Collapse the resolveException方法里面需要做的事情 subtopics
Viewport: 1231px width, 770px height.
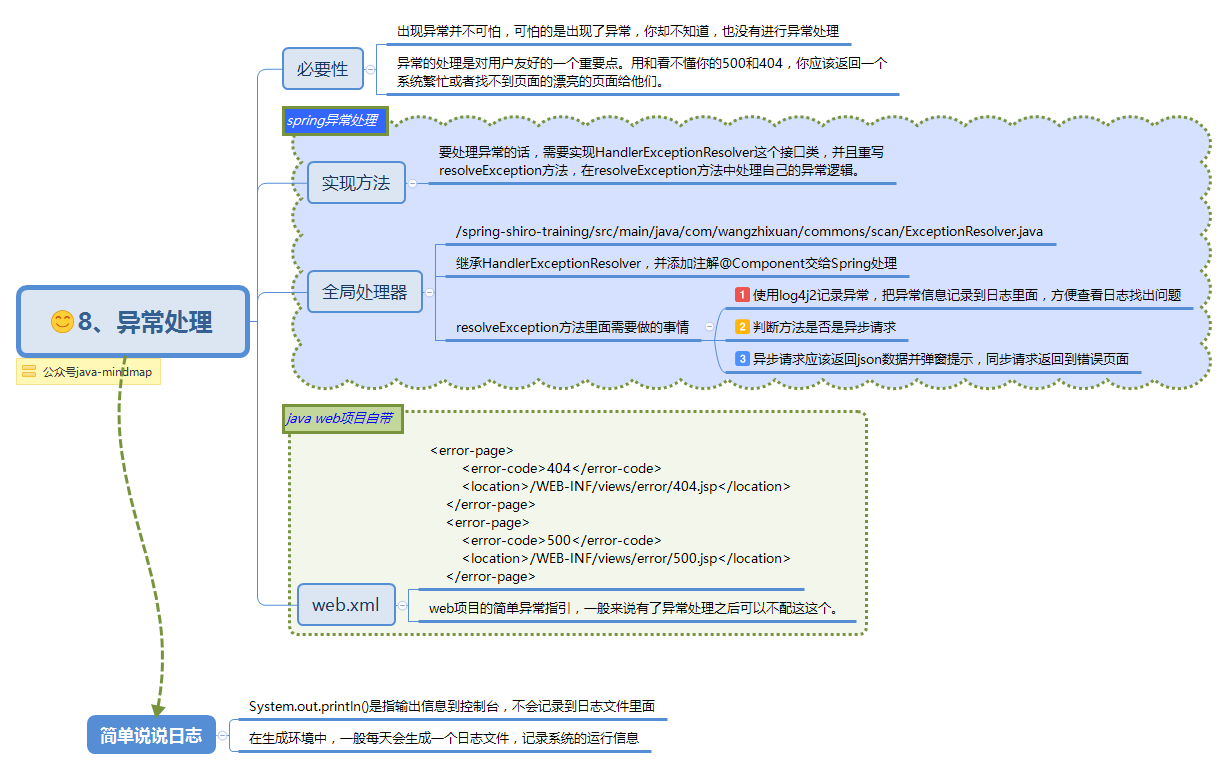[710, 326]
